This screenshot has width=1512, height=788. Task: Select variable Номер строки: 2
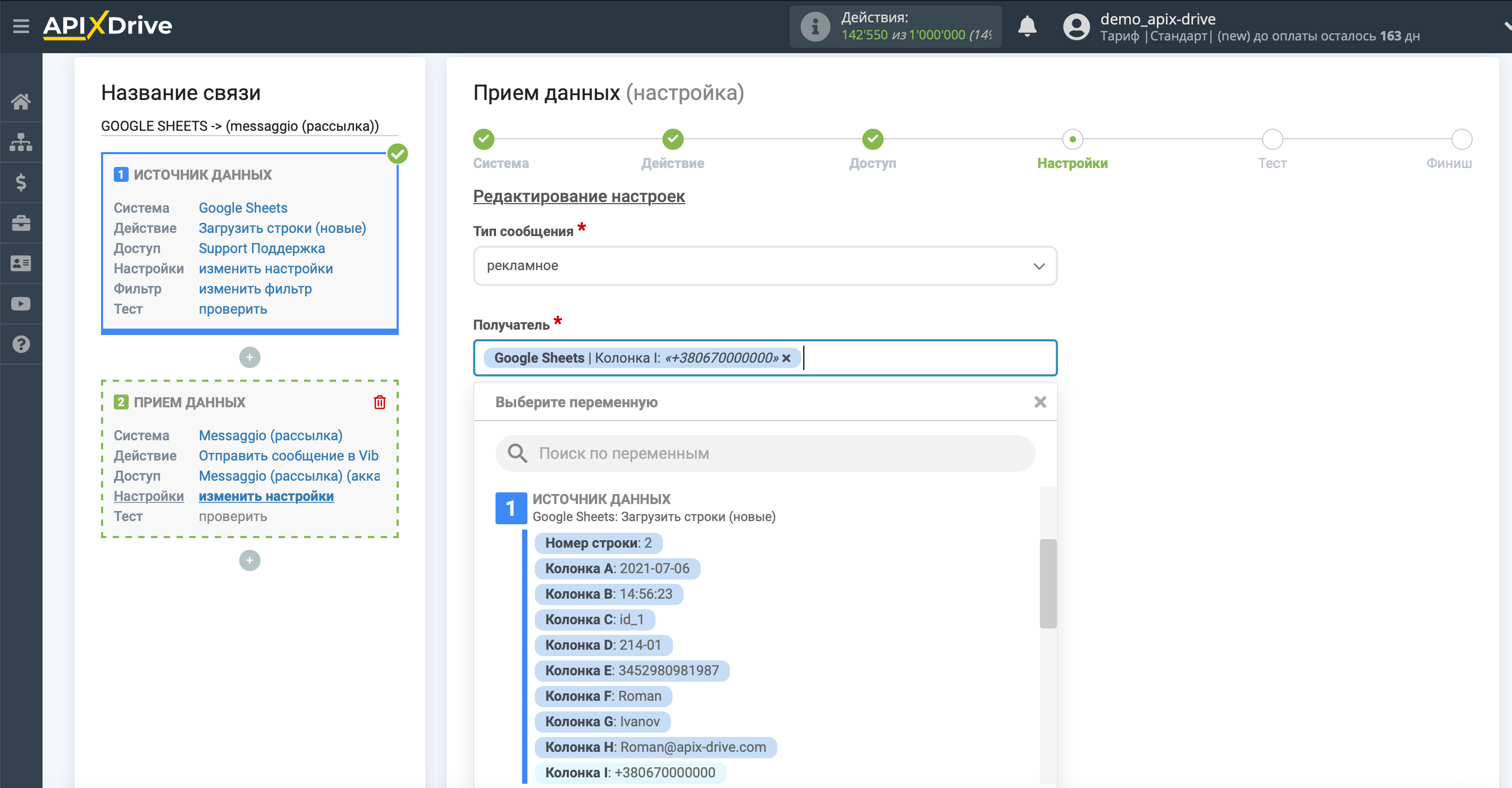pos(598,543)
